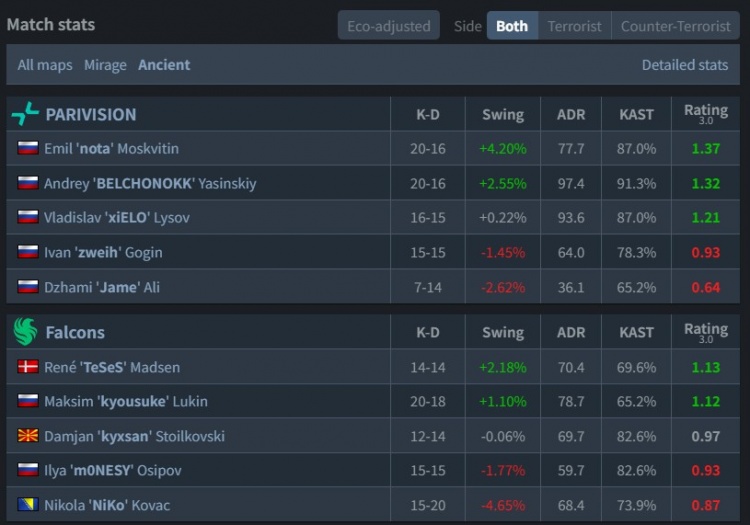750x525 pixels.
Task: Click the Bosnian flag beside NiKo
Action: pos(28,505)
